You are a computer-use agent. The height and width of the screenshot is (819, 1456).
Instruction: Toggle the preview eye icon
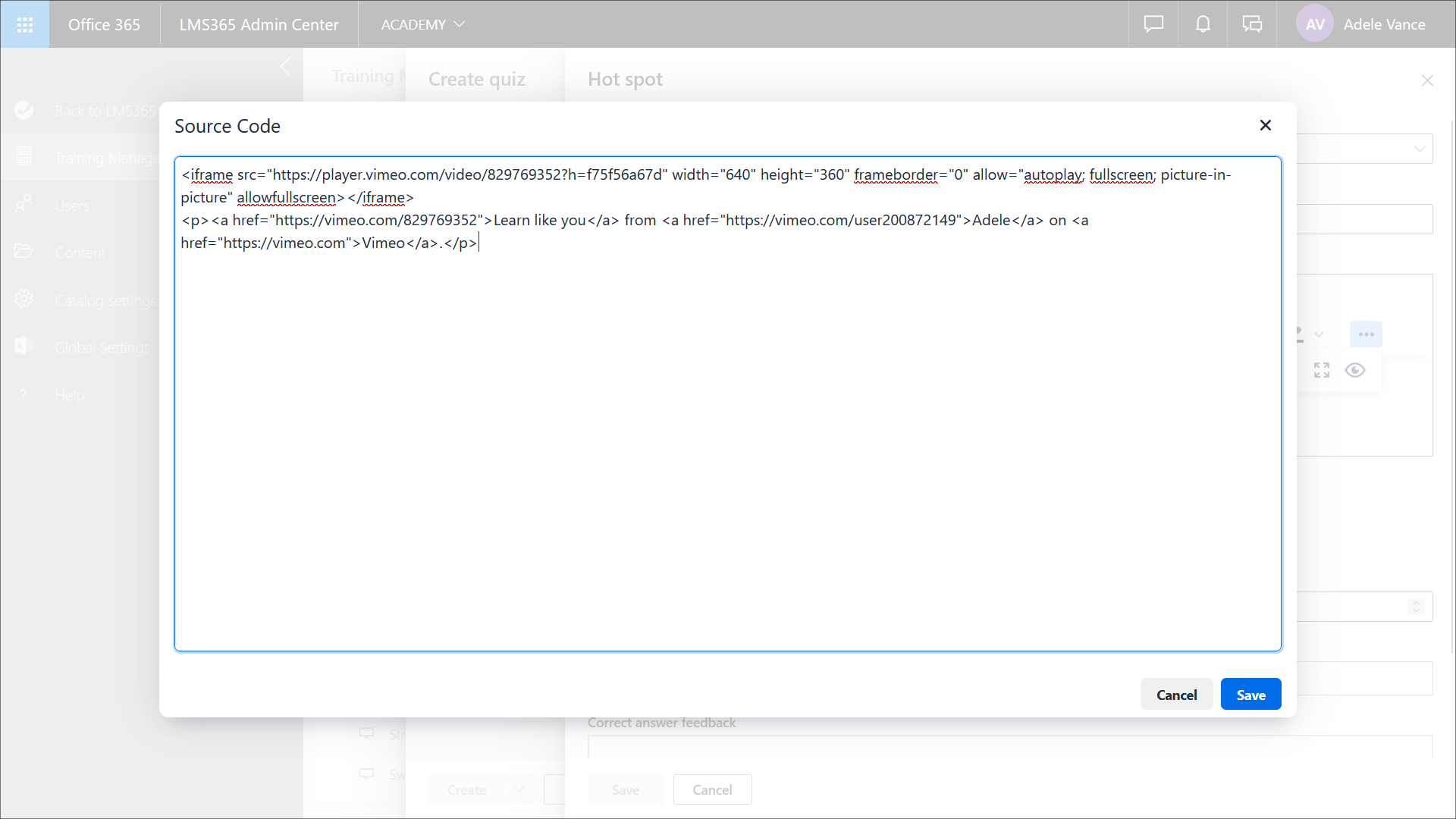[x=1355, y=370]
